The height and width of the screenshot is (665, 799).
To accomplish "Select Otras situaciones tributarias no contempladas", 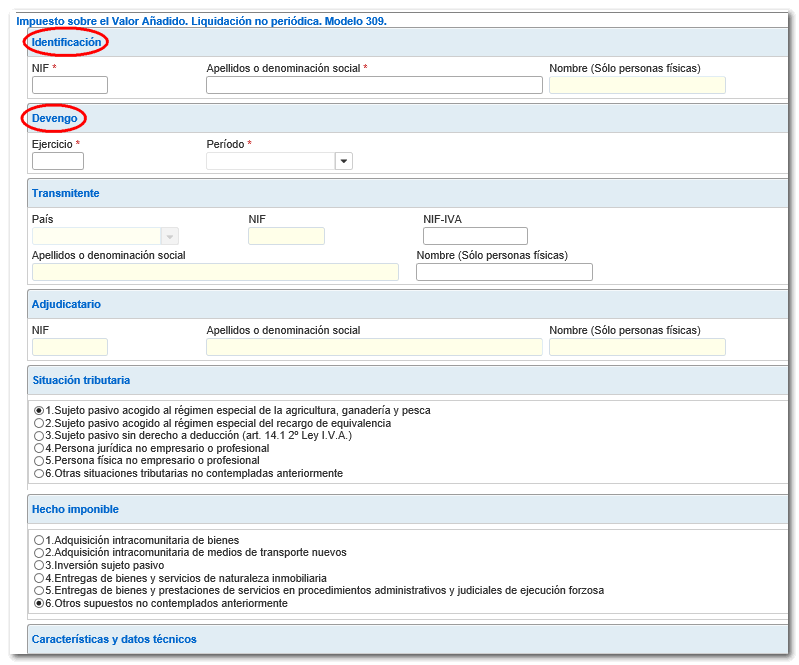I will click(39, 473).
